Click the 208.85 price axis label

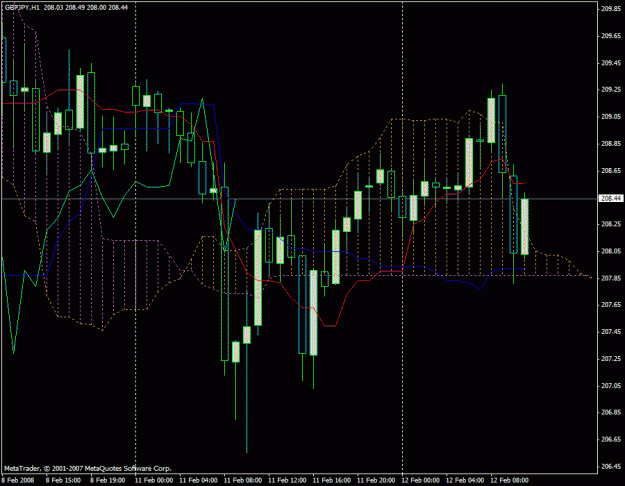(611, 144)
